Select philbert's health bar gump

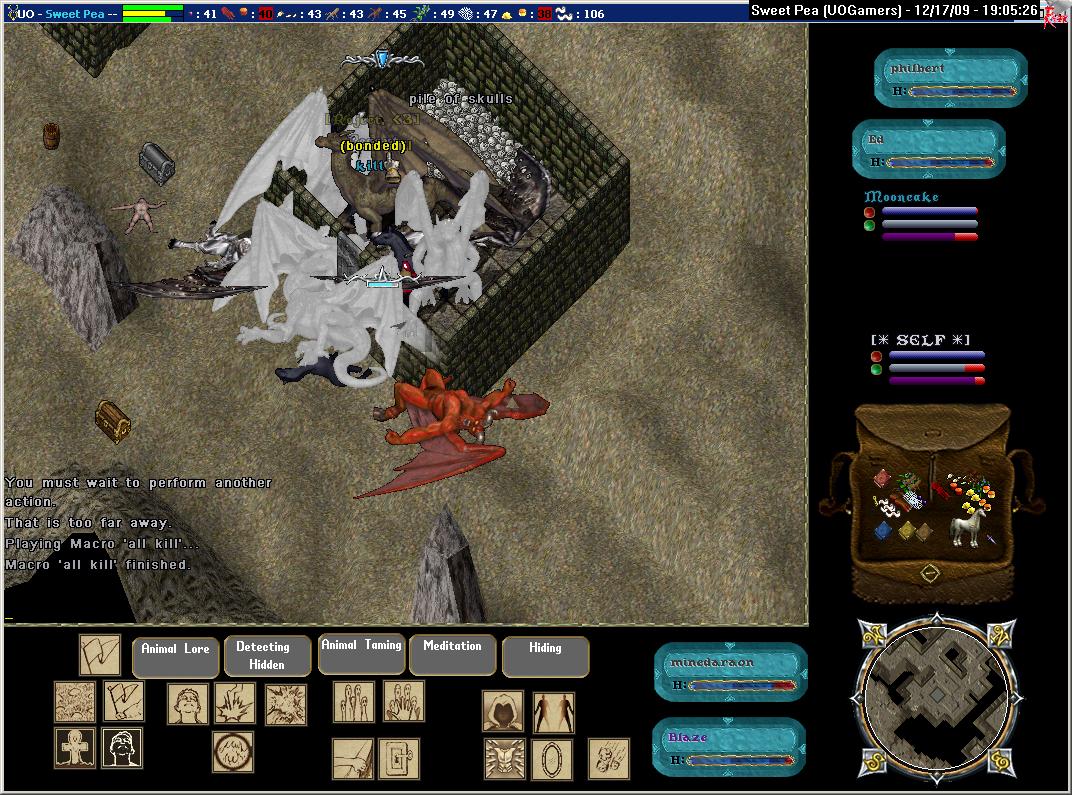coord(951,80)
